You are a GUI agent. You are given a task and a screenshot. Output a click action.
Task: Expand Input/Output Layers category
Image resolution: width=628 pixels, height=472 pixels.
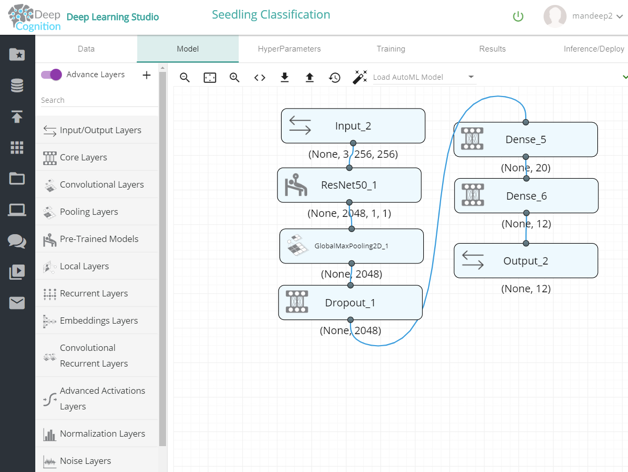click(97, 130)
